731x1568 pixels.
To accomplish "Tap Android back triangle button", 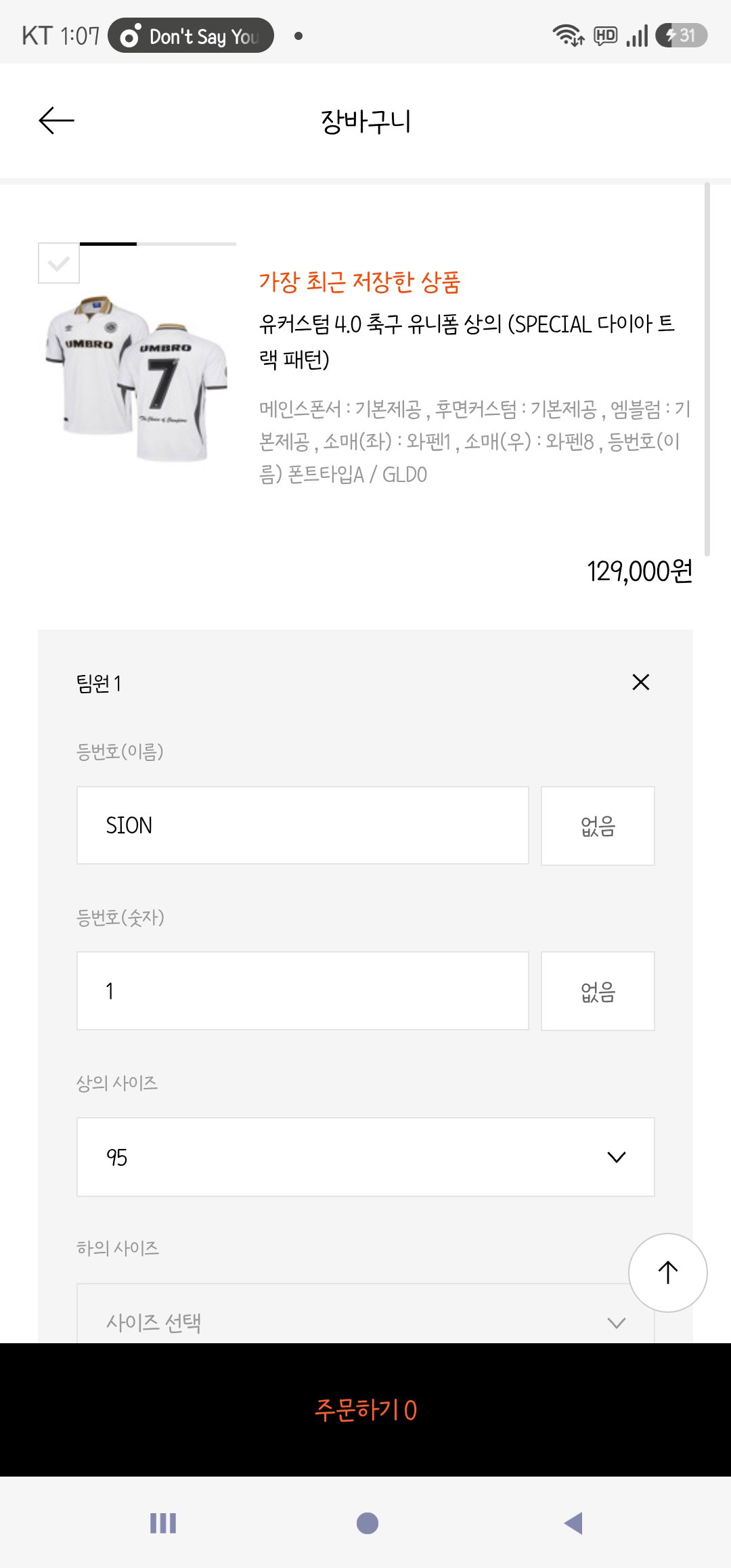I will pyautogui.click(x=573, y=1523).
